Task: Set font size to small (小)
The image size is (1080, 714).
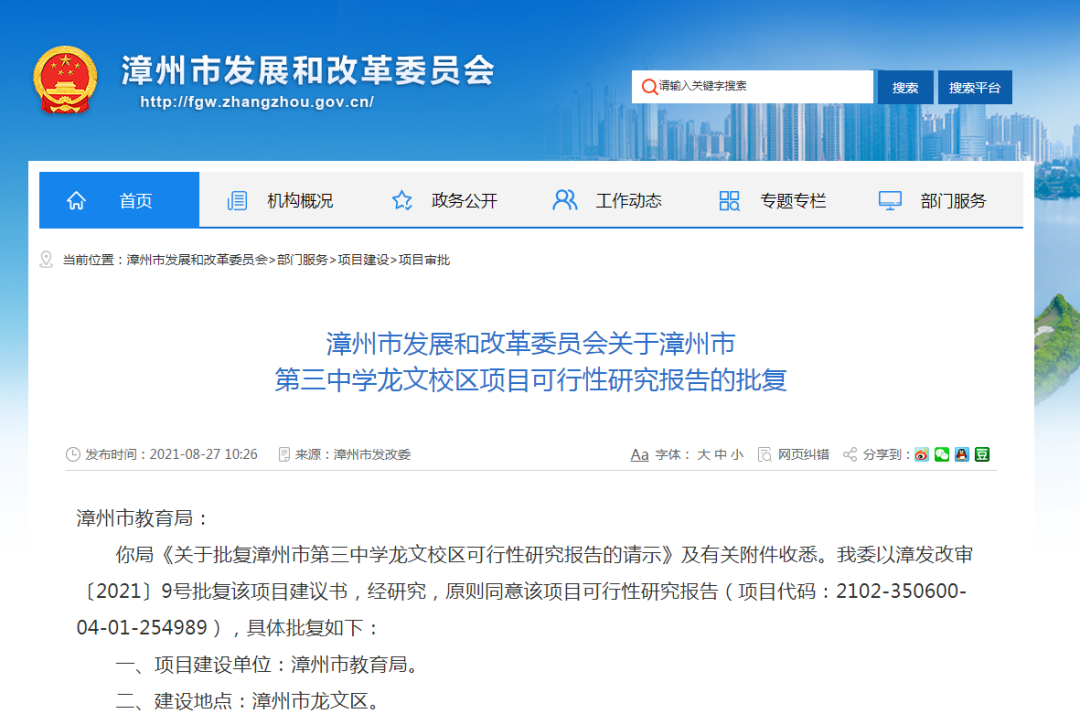Action: pos(737,454)
